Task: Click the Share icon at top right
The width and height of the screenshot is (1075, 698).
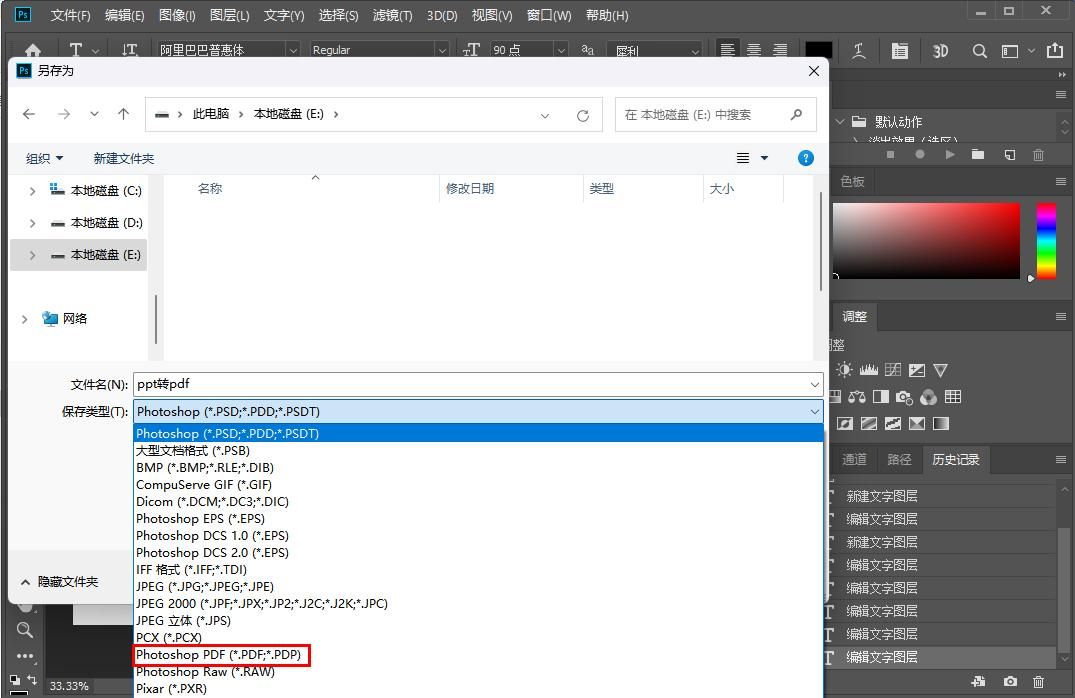Action: click(1055, 50)
